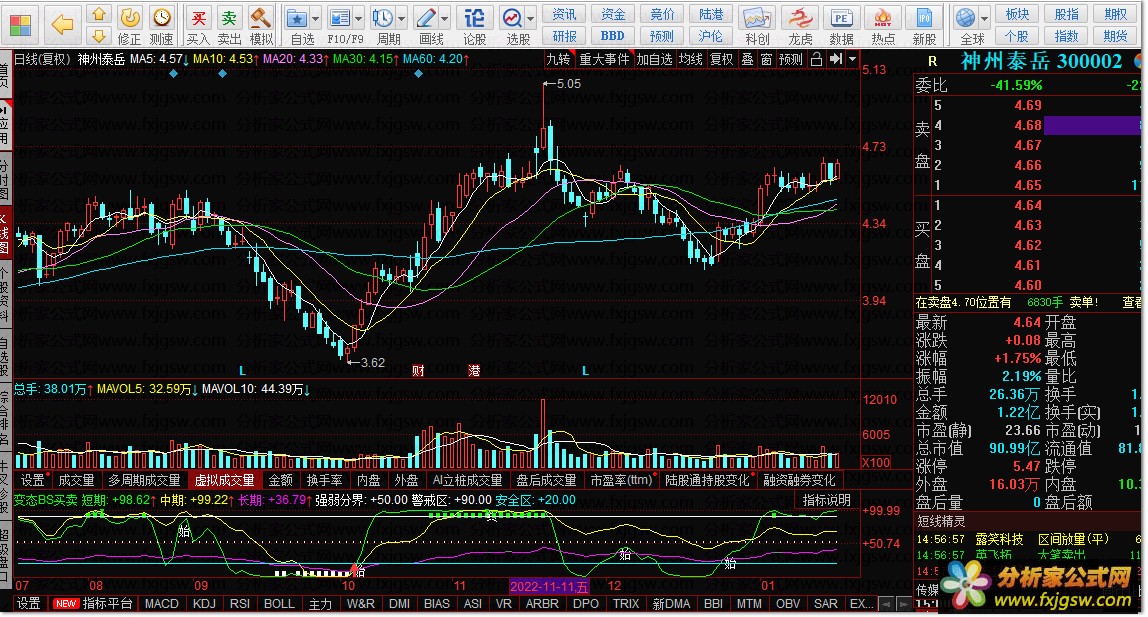Toggle 重大事件 major events overlay

(x=604, y=59)
